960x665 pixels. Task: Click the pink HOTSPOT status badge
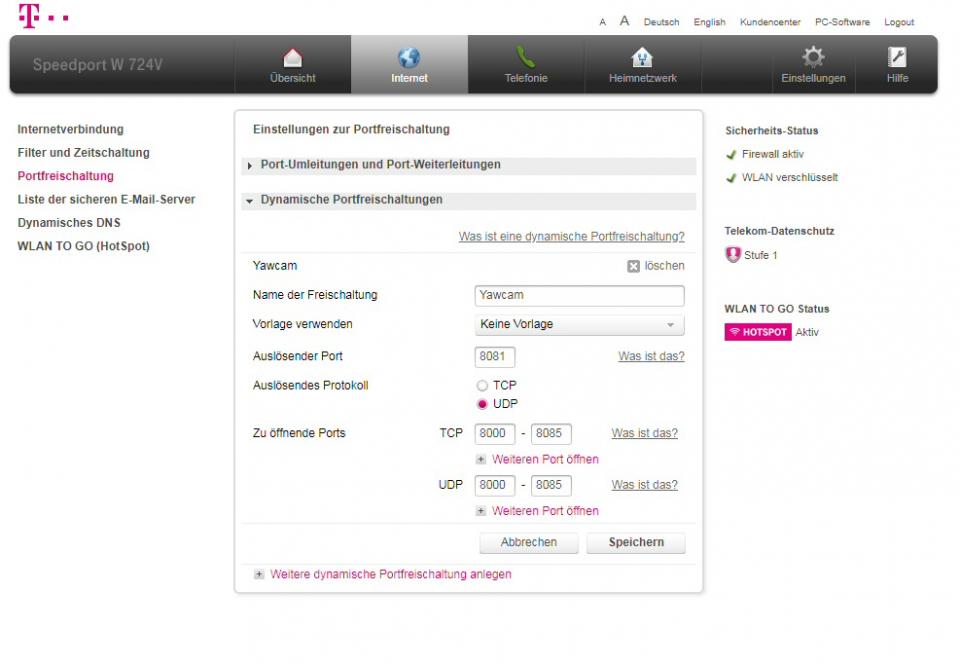point(757,332)
